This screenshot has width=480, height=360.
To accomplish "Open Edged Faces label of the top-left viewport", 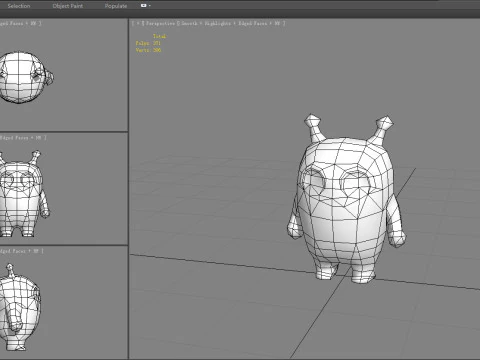I will tap(12, 23).
